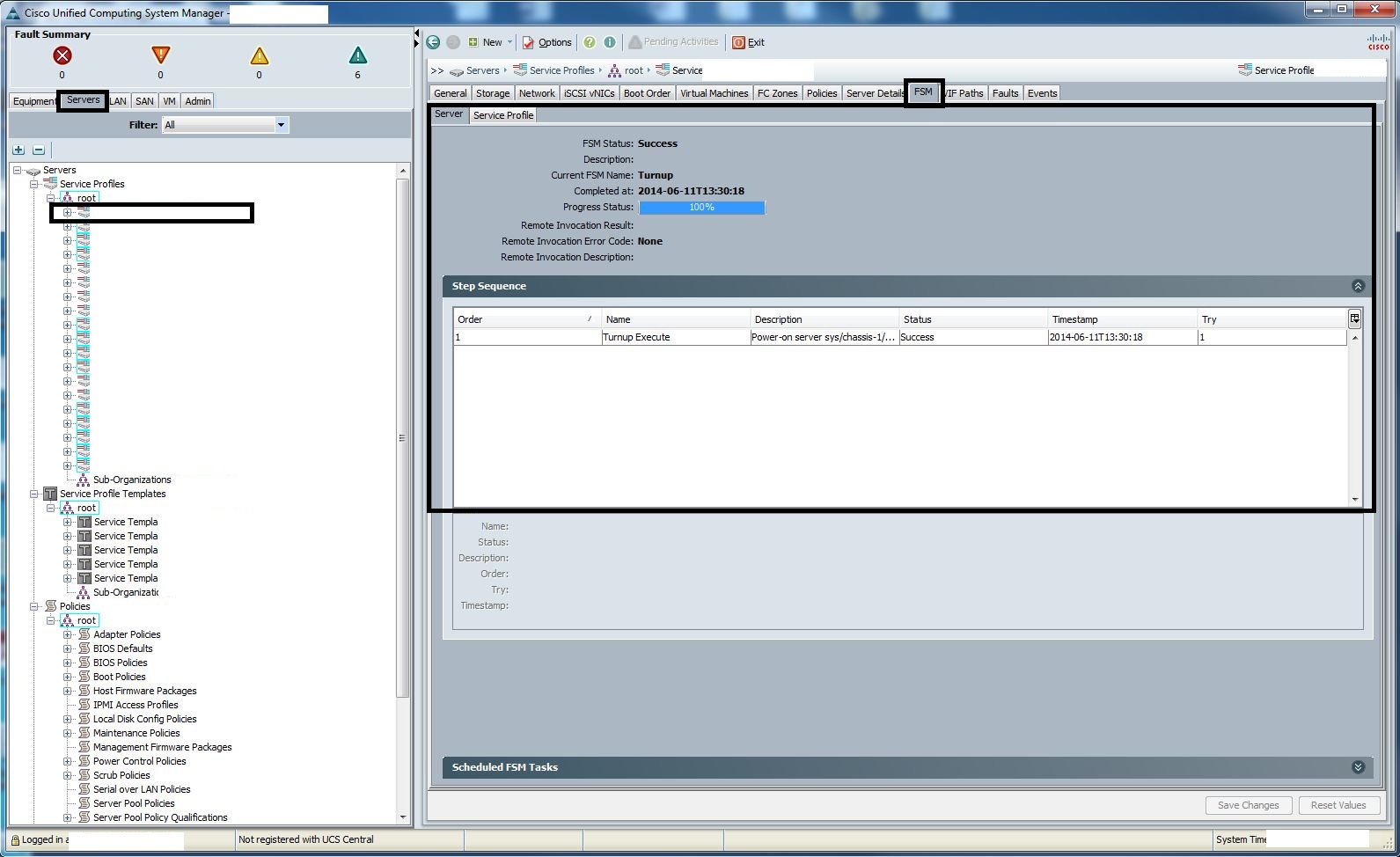The height and width of the screenshot is (857, 1400).
Task: Expand the Adapter Policies tree node
Action: [x=68, y=634]
